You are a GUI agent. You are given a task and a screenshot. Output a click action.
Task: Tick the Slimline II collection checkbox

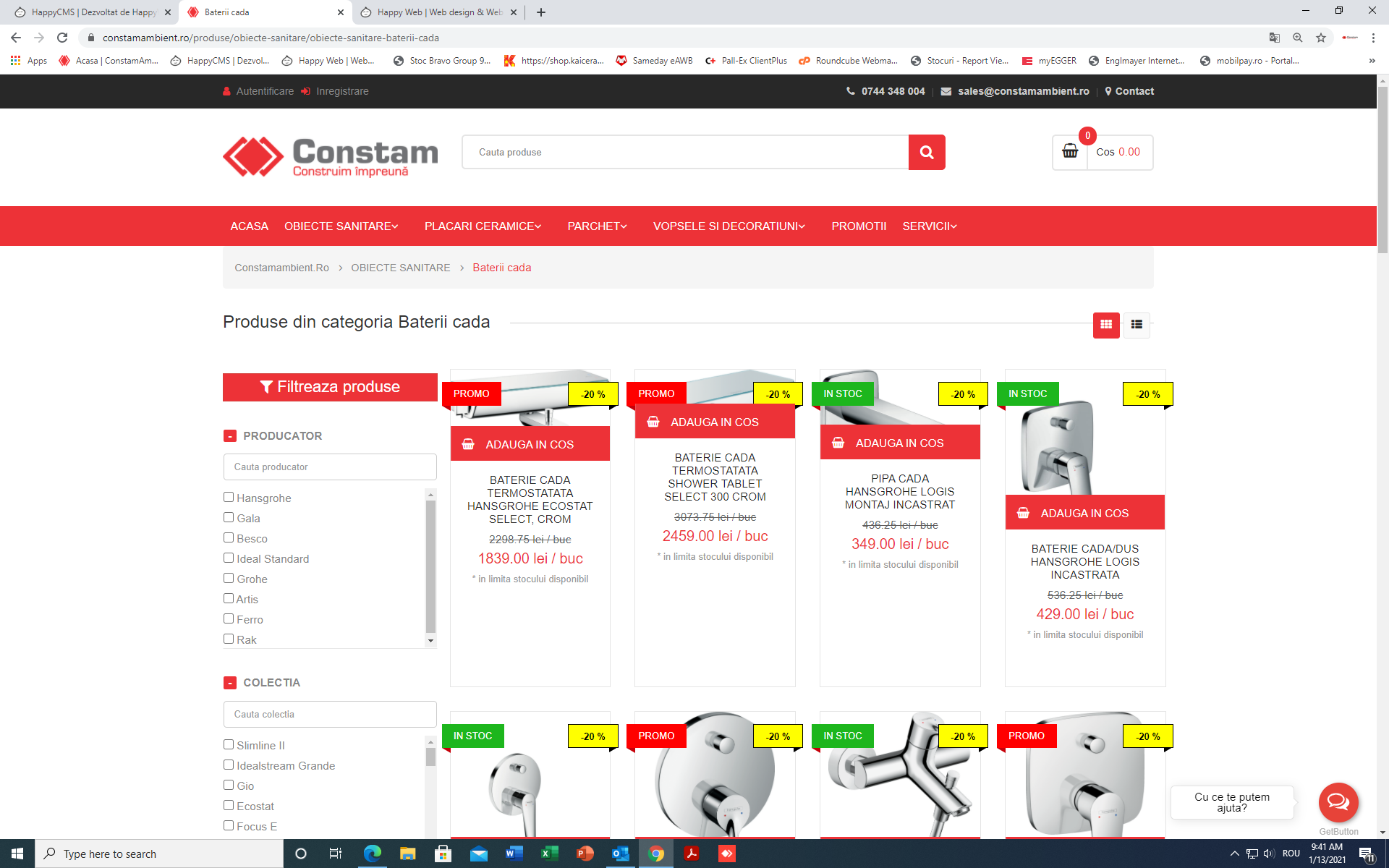pos(229,744)
